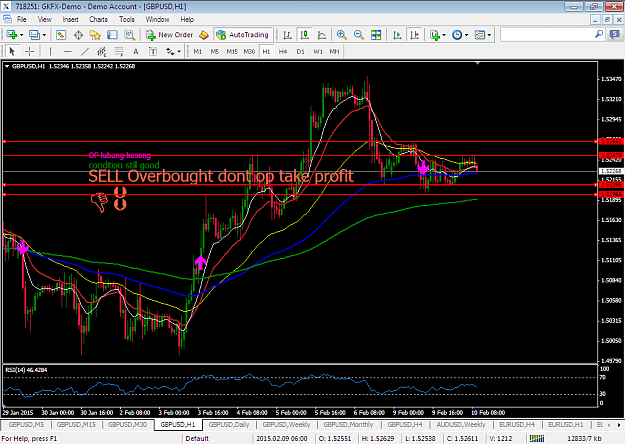625x444 pixels.
Task: Expand the GBPUSD,H1 chart title triangle
Action: 7,67
